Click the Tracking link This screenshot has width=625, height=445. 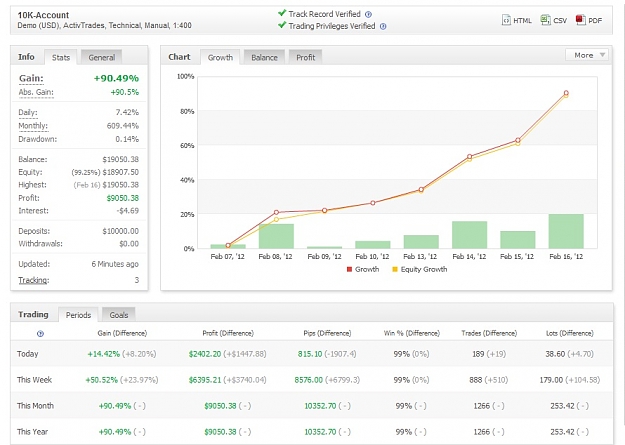point(33,280)
